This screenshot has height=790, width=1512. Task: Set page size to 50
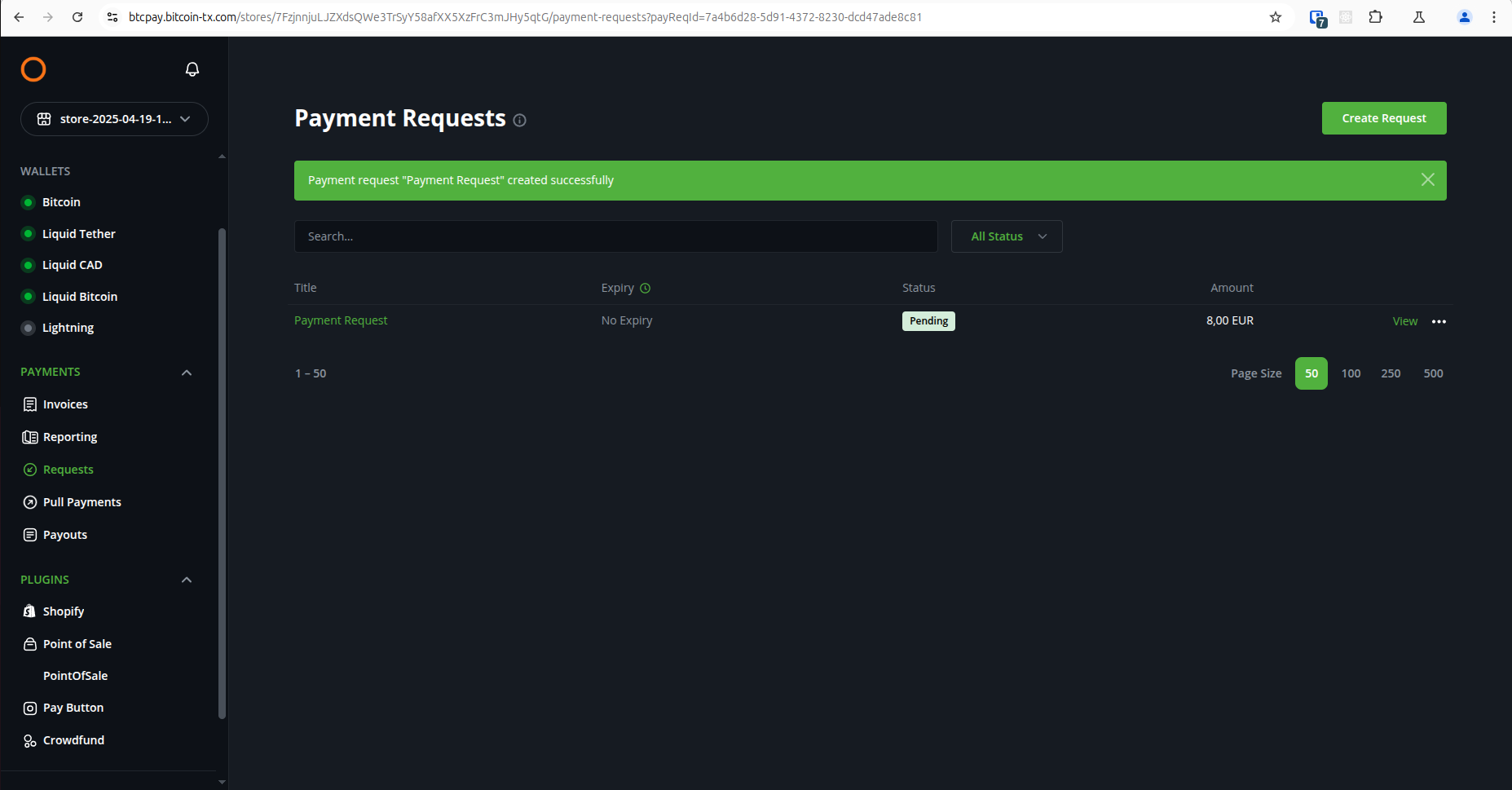tap(1311, 373)
